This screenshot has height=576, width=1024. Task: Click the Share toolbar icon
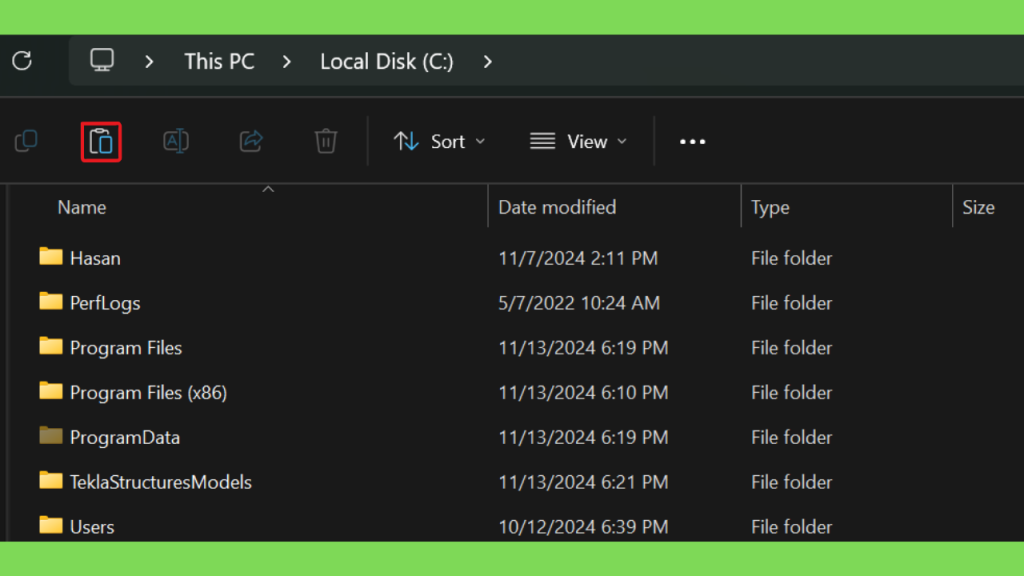click(251, 141)
